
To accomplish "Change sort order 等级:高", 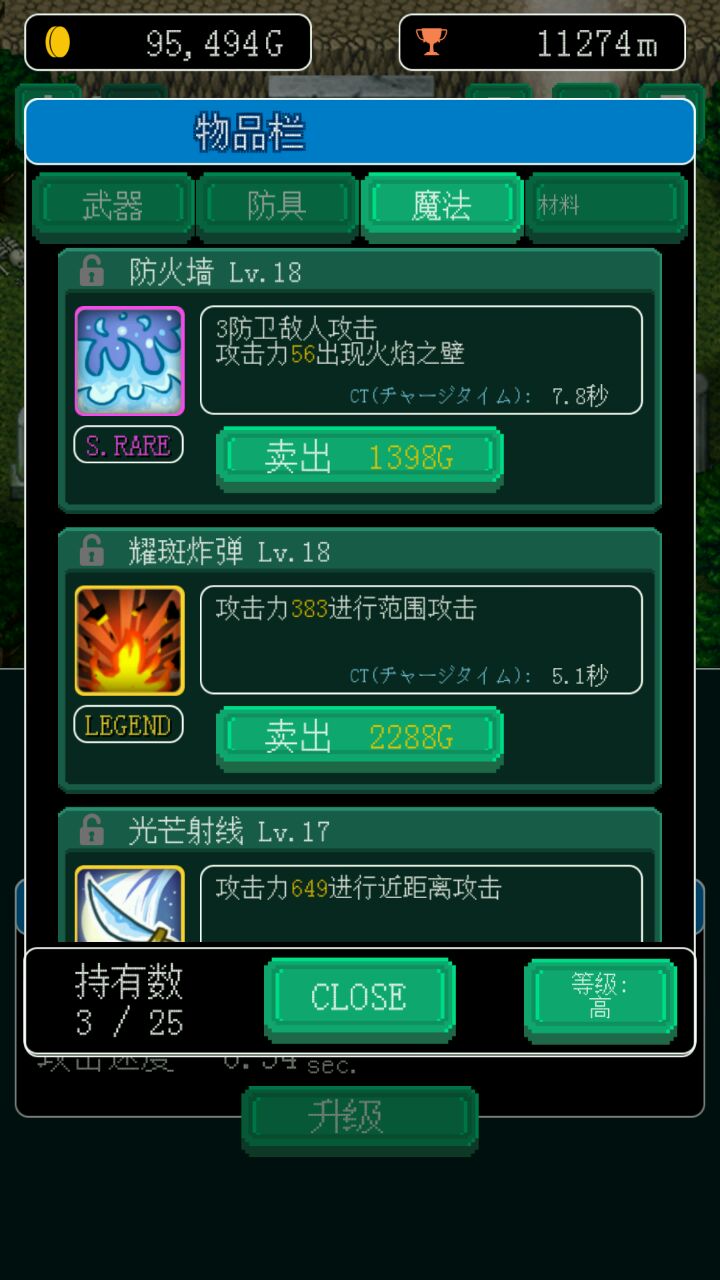I will (600, 998).
